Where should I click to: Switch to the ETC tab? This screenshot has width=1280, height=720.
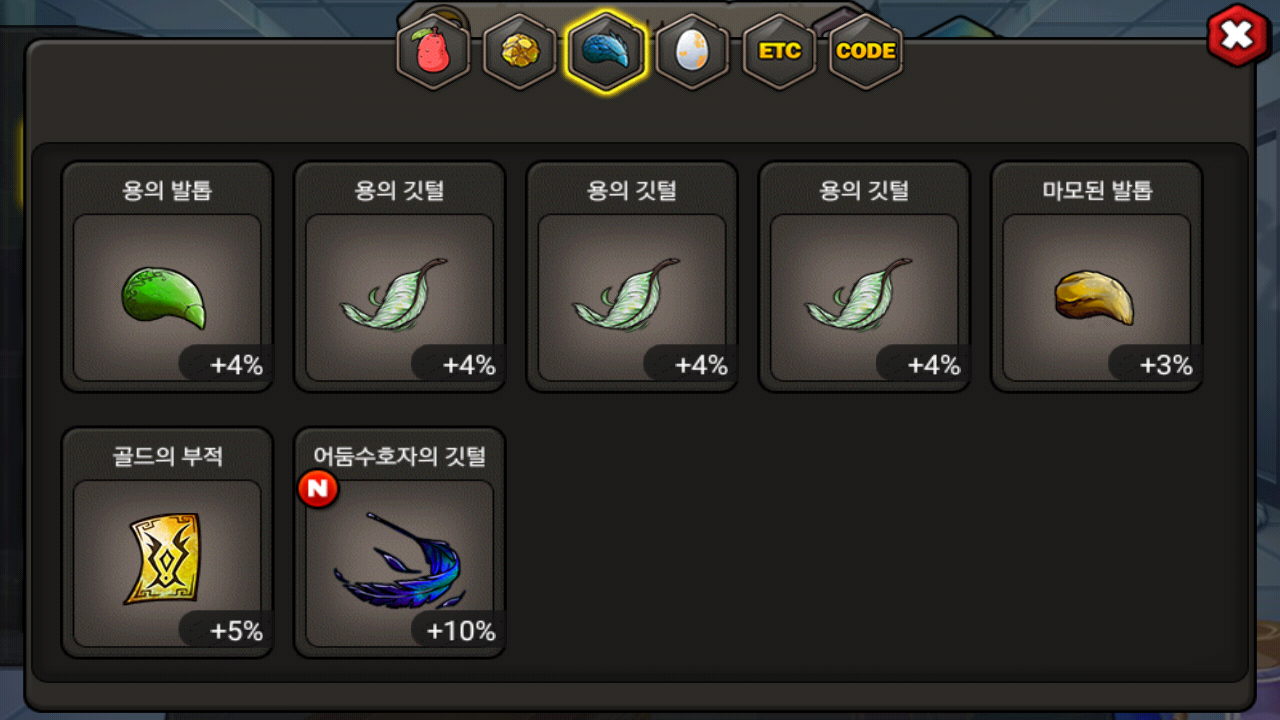(779, 52)
